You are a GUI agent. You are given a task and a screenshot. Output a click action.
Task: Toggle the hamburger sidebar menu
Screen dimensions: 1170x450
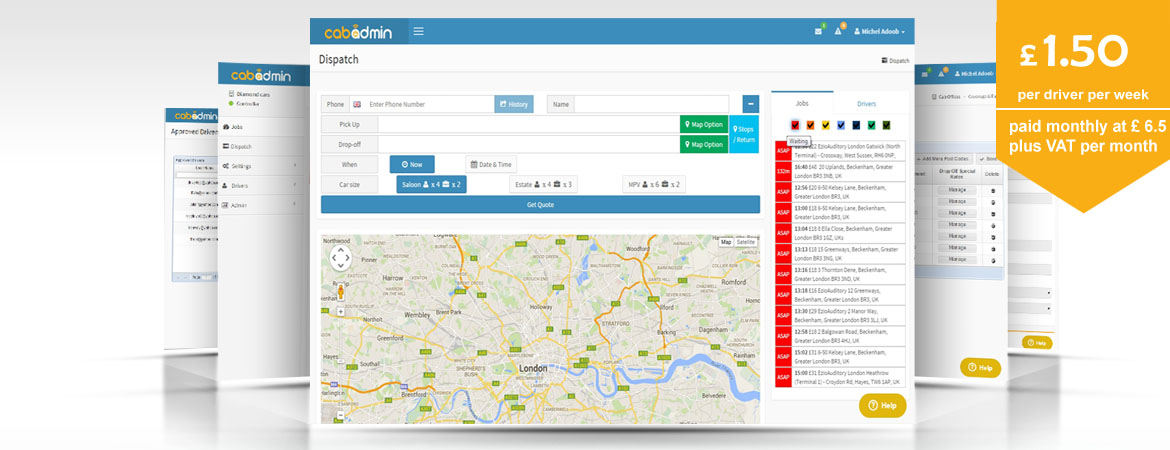pyautogui.click(x=418, y=31)
